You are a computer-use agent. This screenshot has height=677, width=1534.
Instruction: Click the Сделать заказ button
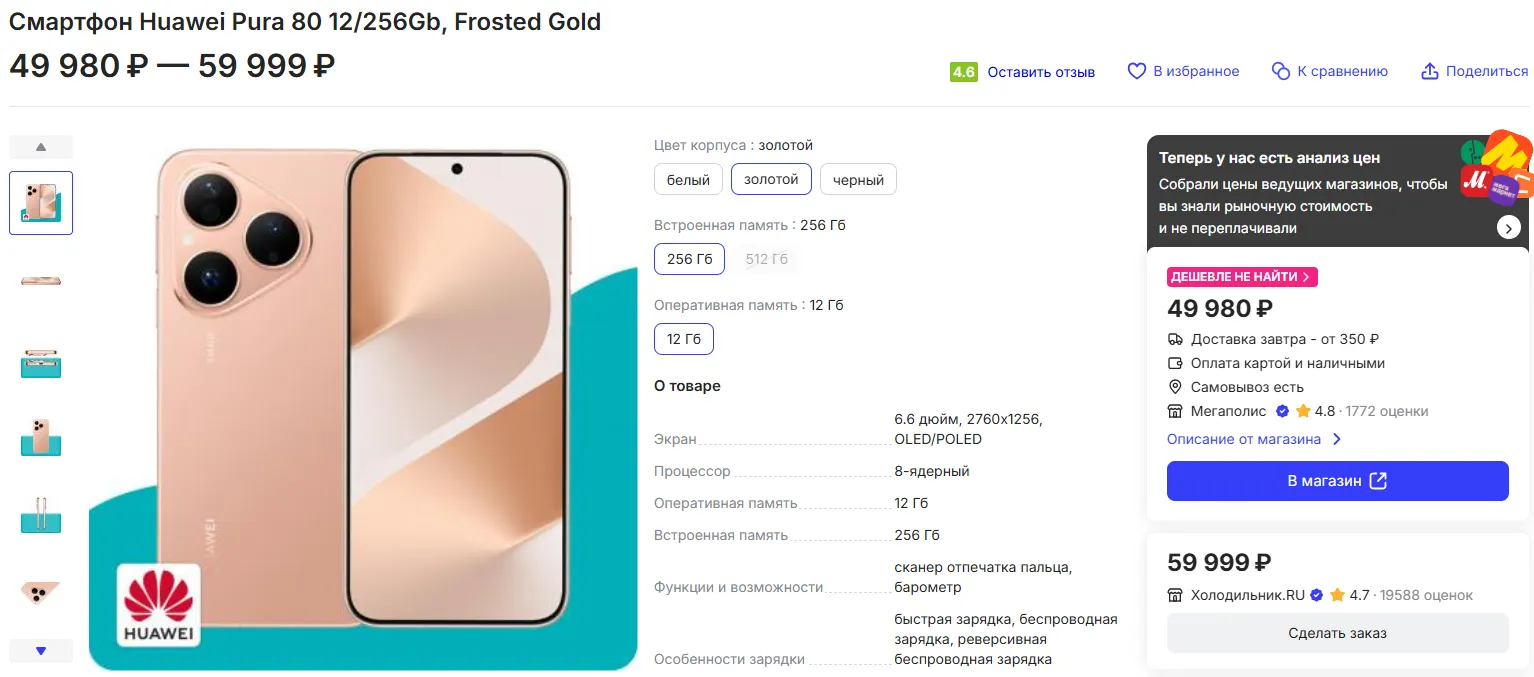[x=1337, y=633]
